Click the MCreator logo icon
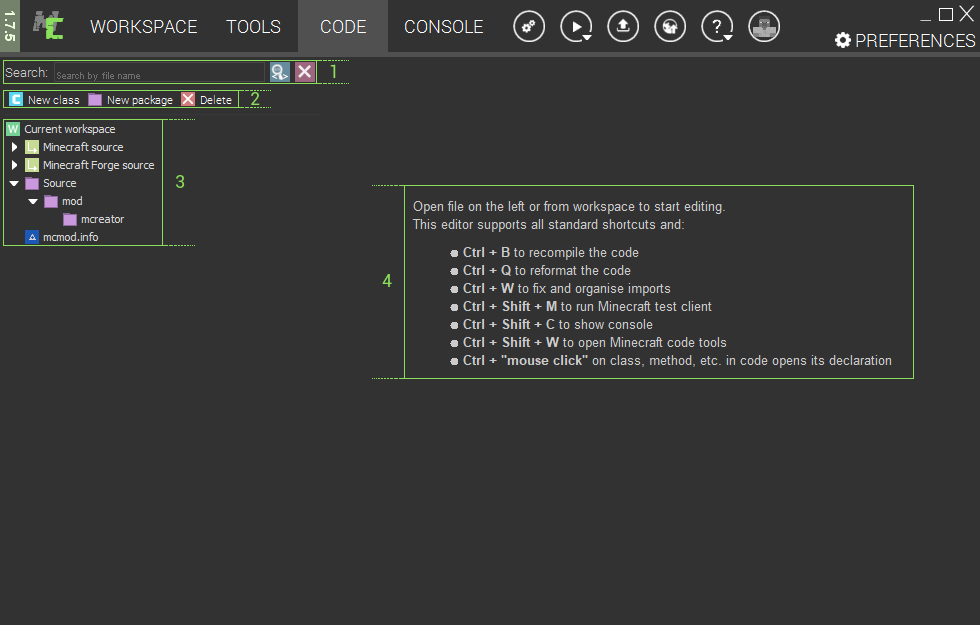980x625 pixels. (x=49, y=26)
